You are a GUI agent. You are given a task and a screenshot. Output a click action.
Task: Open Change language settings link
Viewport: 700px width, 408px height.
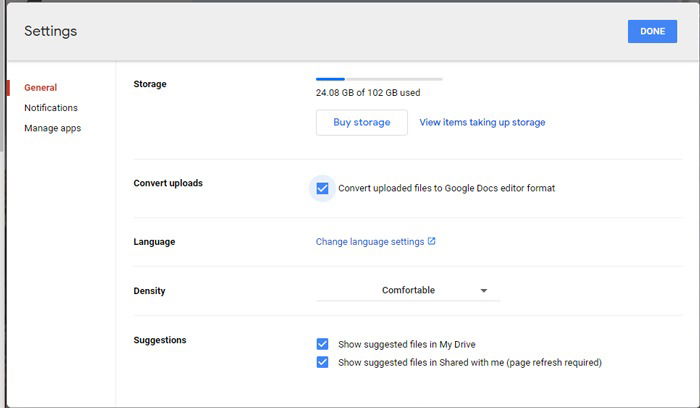click(370, 241)
